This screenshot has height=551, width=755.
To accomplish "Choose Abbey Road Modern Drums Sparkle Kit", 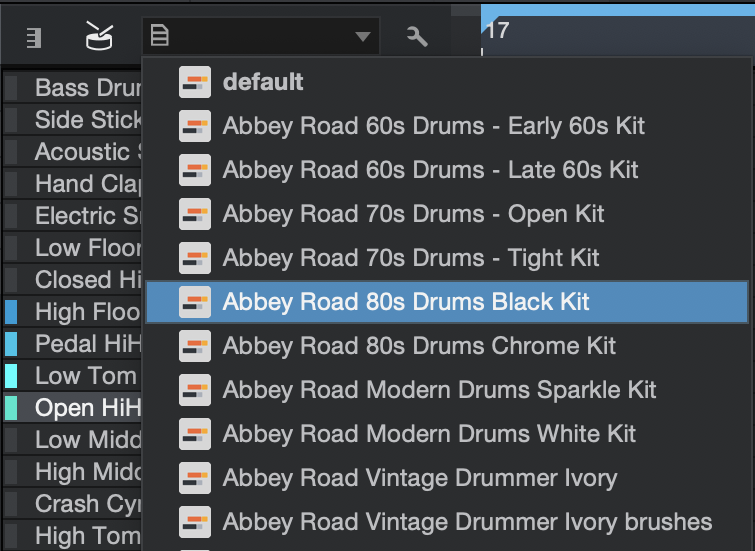I will [447, 390].
